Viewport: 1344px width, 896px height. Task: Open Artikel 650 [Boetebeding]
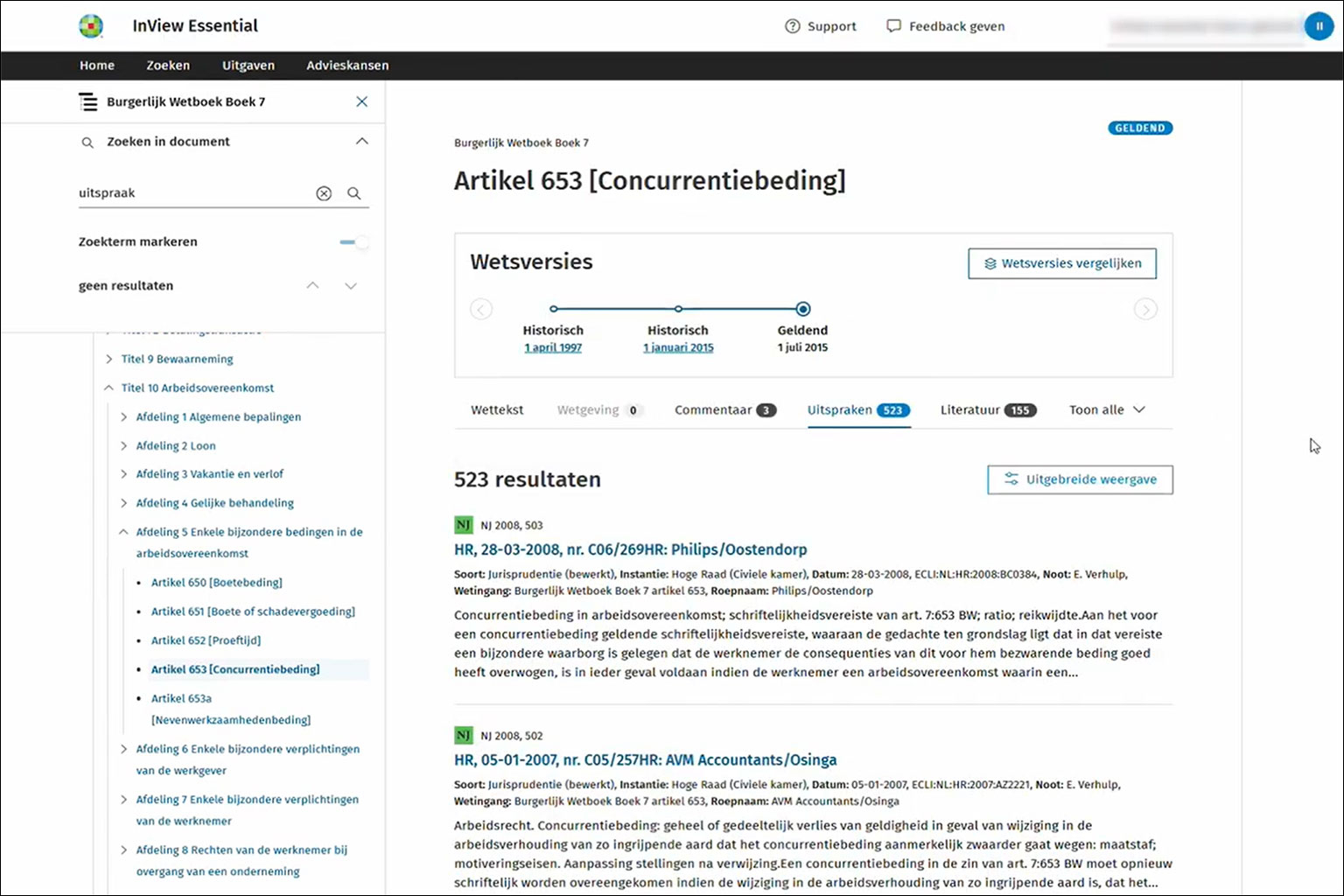pyautogui.click(x=217, y=582)
